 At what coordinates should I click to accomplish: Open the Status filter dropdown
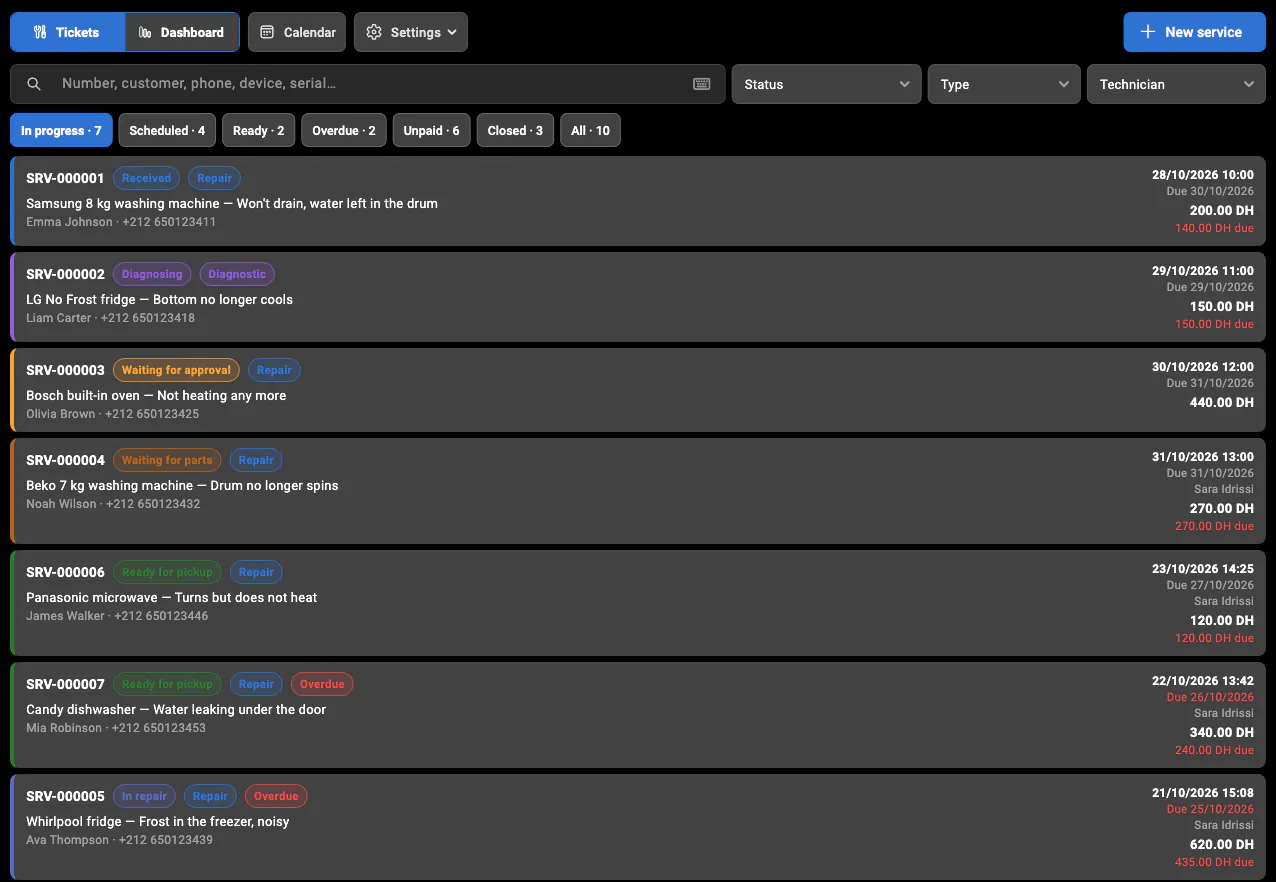(827, 84)
